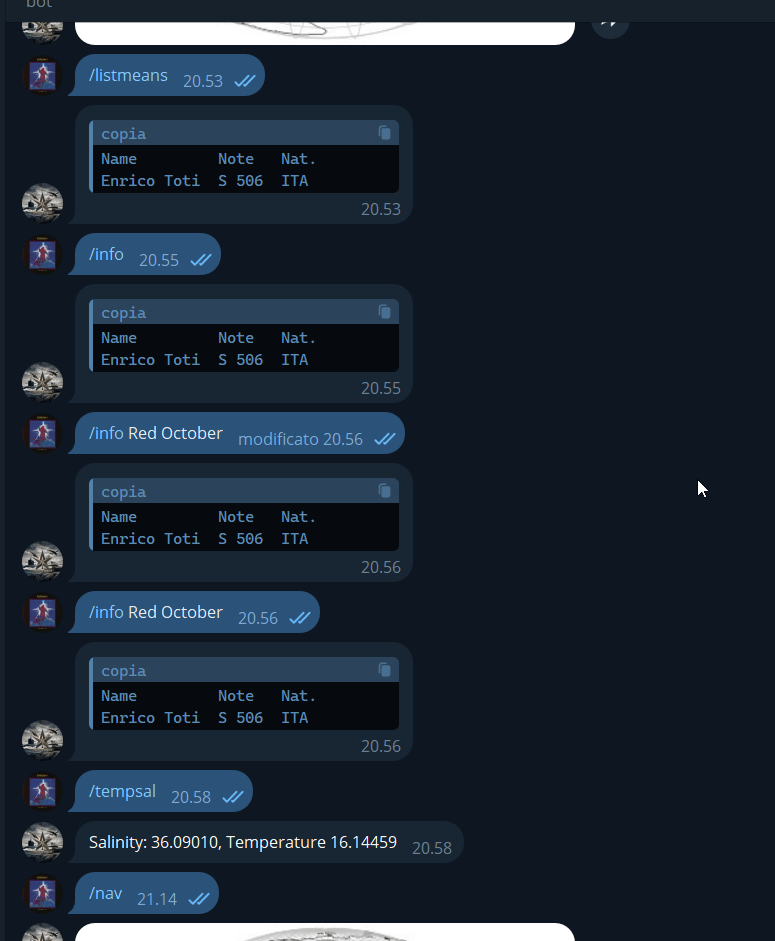This screenshot has width=775, height=941.
Task: Open sender avatar next to /tempsal
Action: [x=42, y=792]
